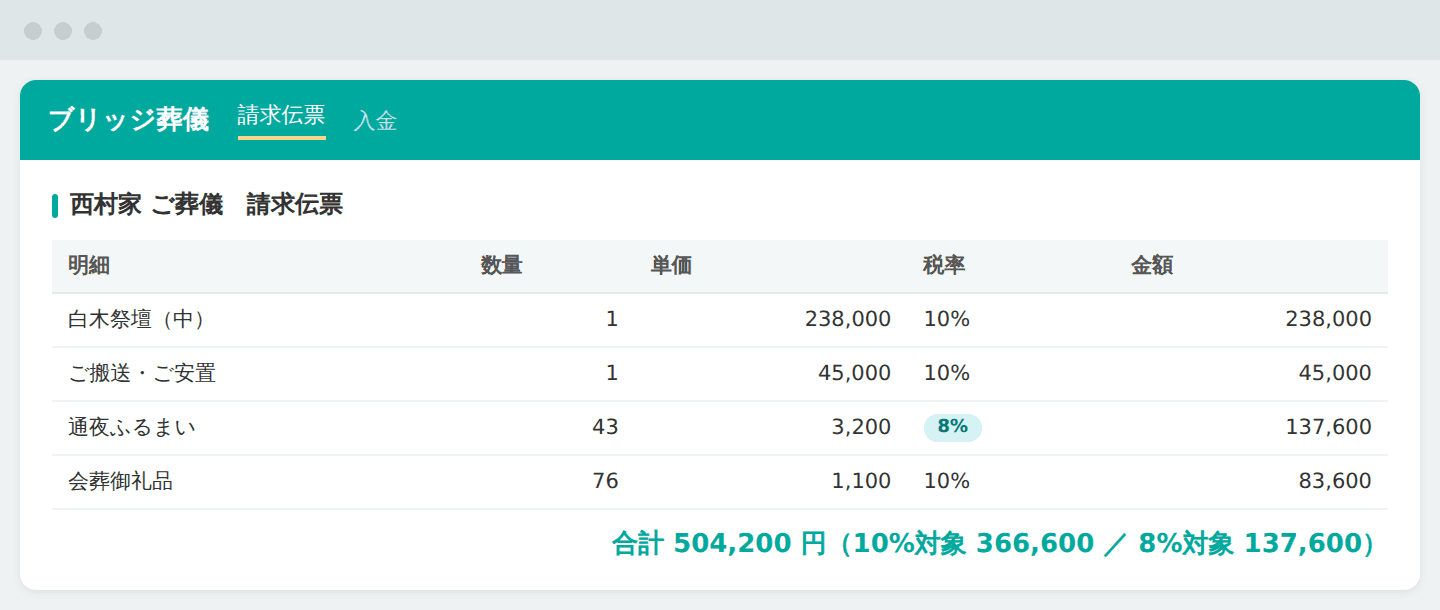Select the 合計 504,200 円 total line
The height and width of the screenshot is (610, 1440).
pyautogui.click(x=992, y=544)
